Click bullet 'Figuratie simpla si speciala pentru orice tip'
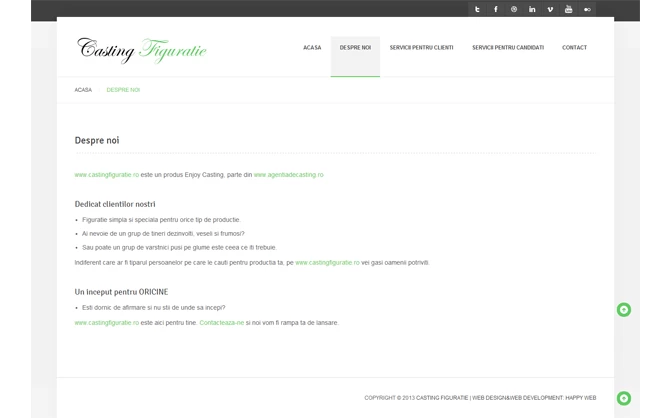Screen dimensions: 670x418 [161, 220]
